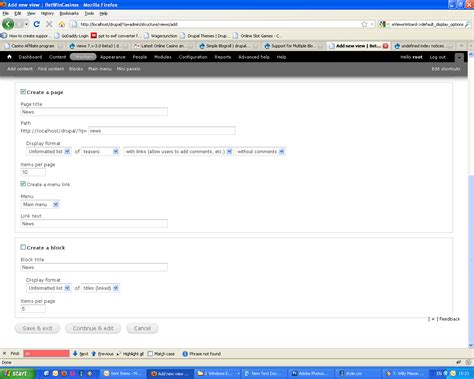Open the 'with links' dropdown
This screenshot has height=379, width=474.
click(178, 152)
